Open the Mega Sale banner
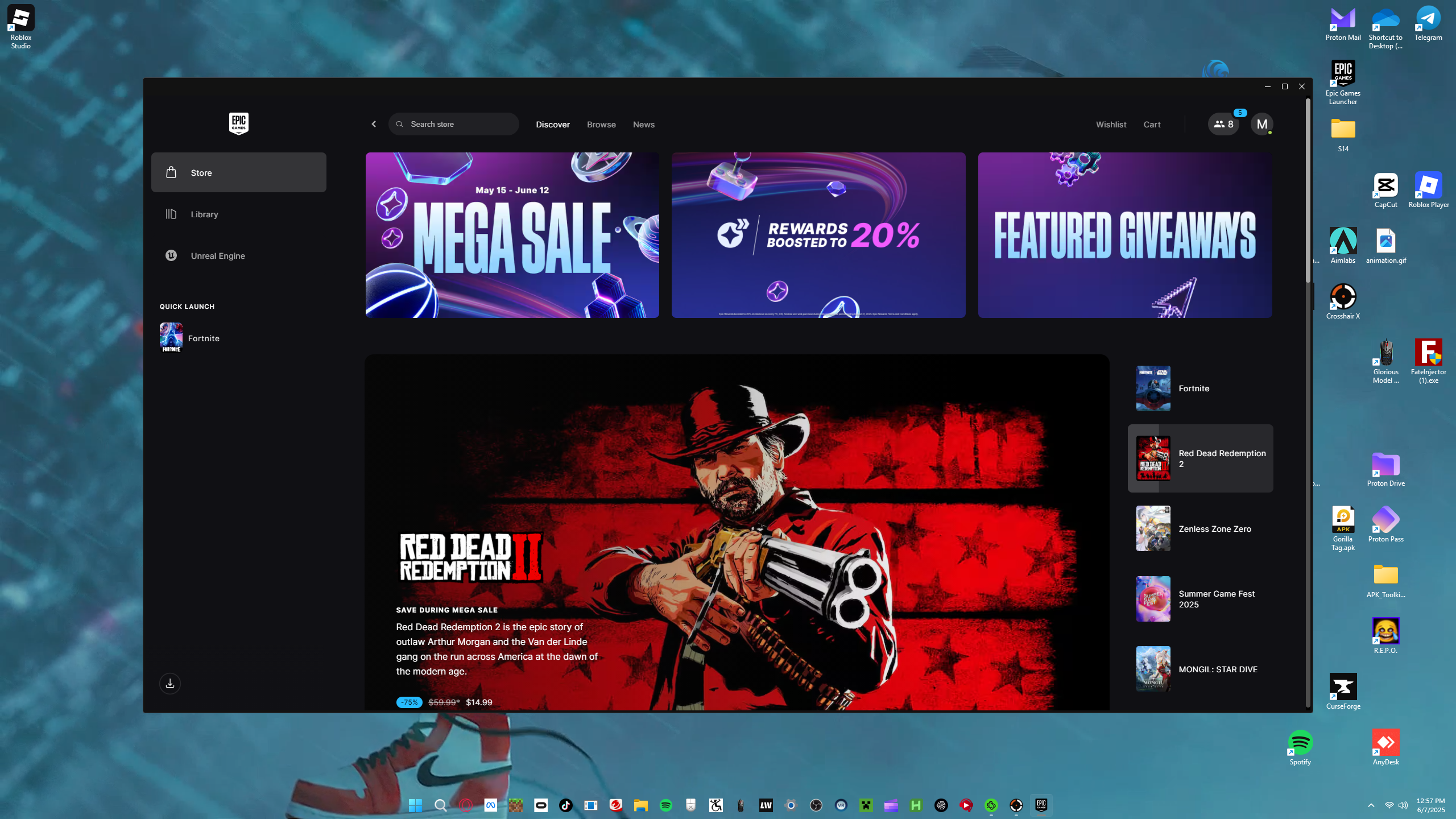This screenshot has height=819, width=1456. (512, 235)
